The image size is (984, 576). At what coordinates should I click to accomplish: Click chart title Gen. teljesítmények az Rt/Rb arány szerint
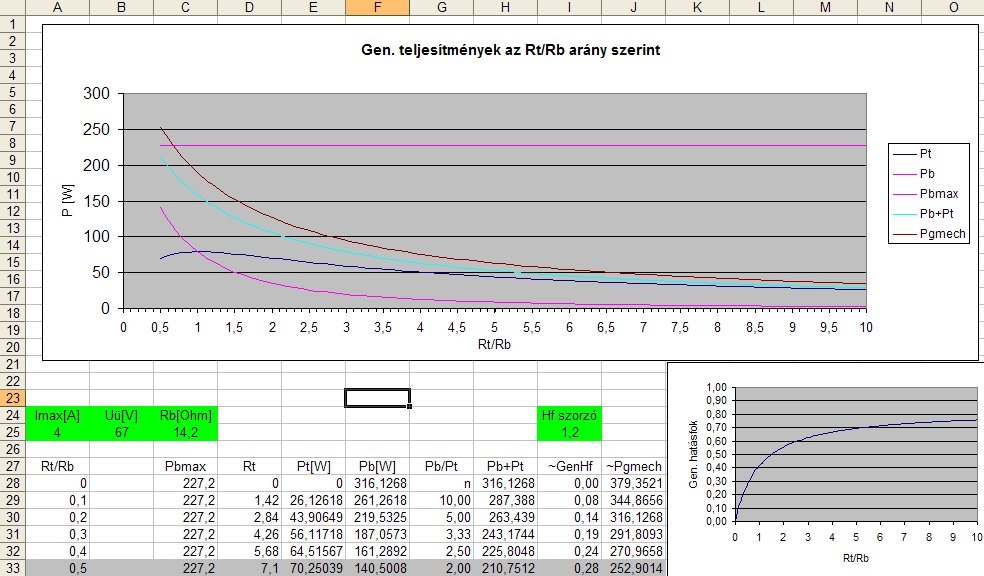coord(510,50)
